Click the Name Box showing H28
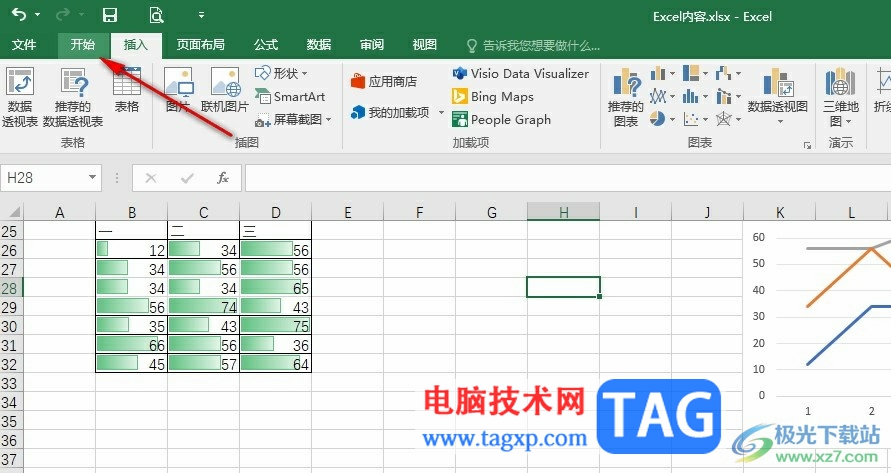This screenshot has height=473, width=891. (44, 178)
